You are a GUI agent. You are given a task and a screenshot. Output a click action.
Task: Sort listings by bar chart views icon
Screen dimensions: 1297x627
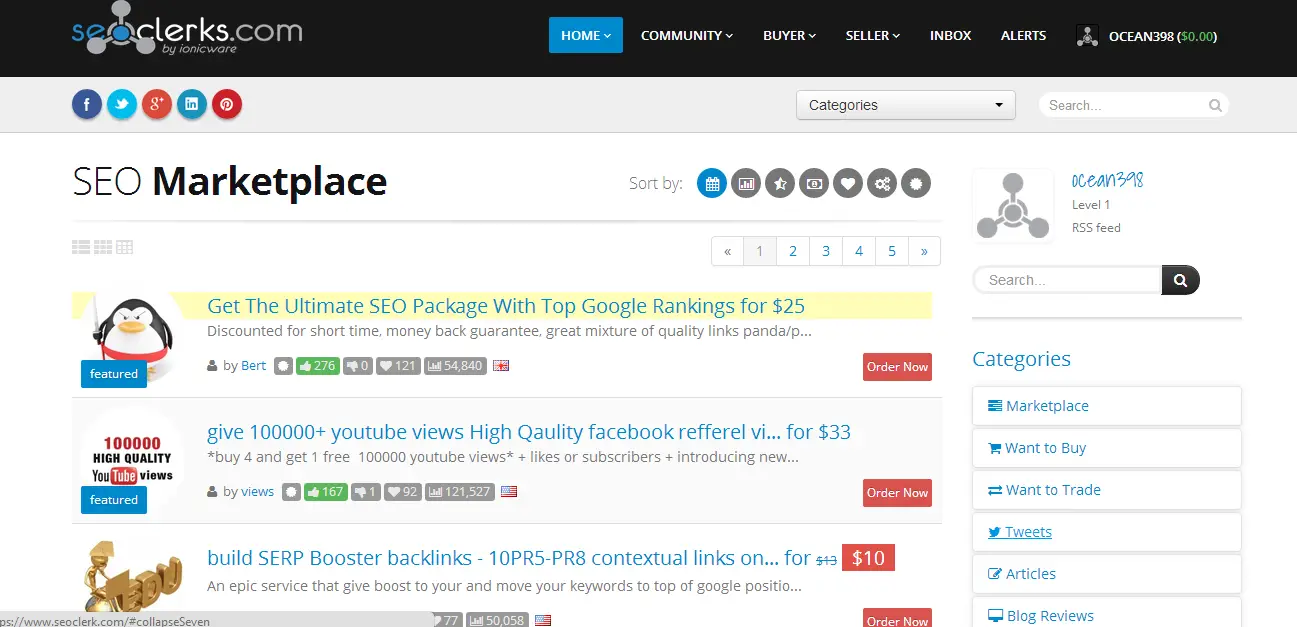click(x=746, y=183)
